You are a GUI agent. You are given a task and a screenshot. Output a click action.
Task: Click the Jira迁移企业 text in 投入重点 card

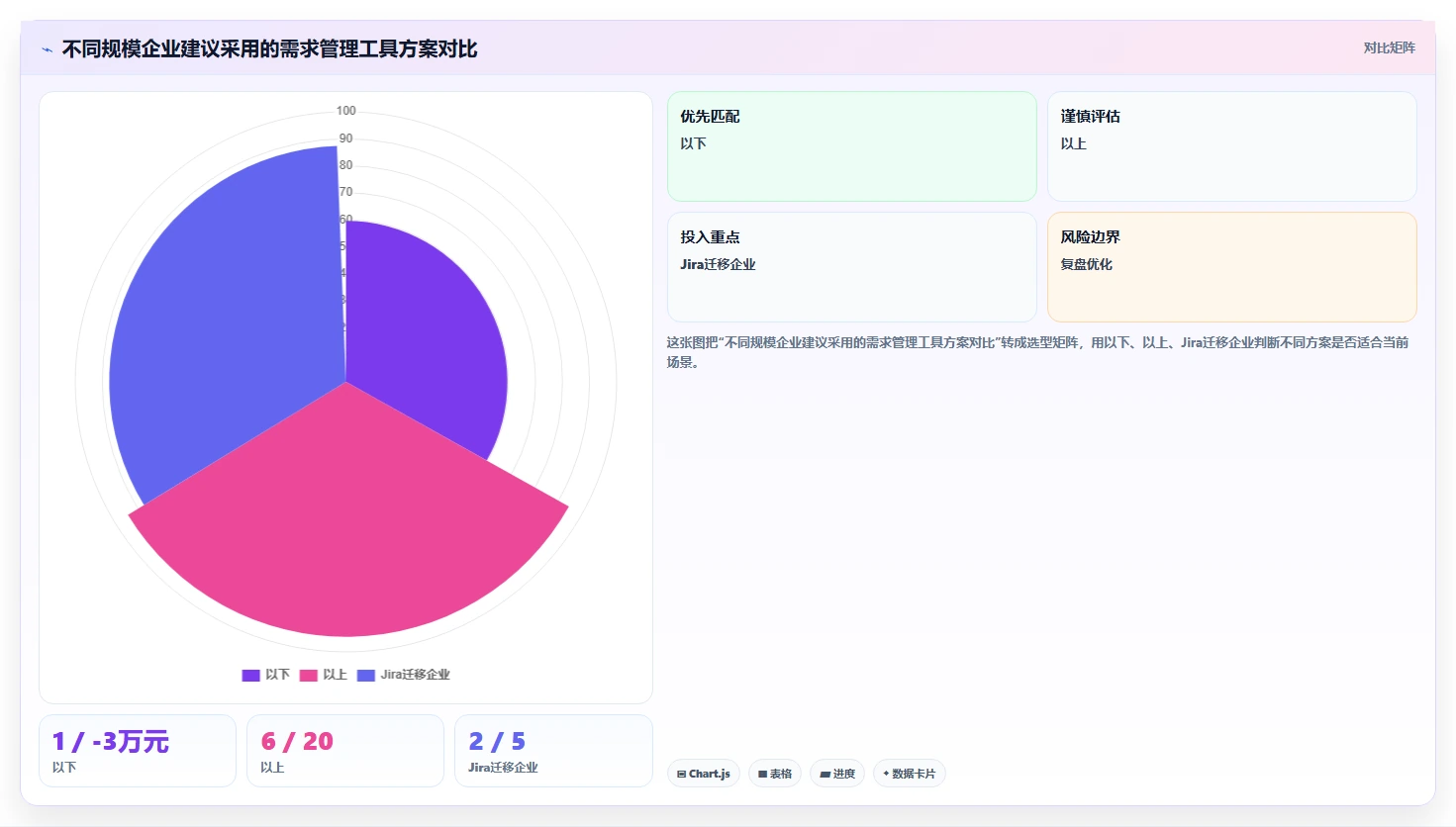[718, 264]
